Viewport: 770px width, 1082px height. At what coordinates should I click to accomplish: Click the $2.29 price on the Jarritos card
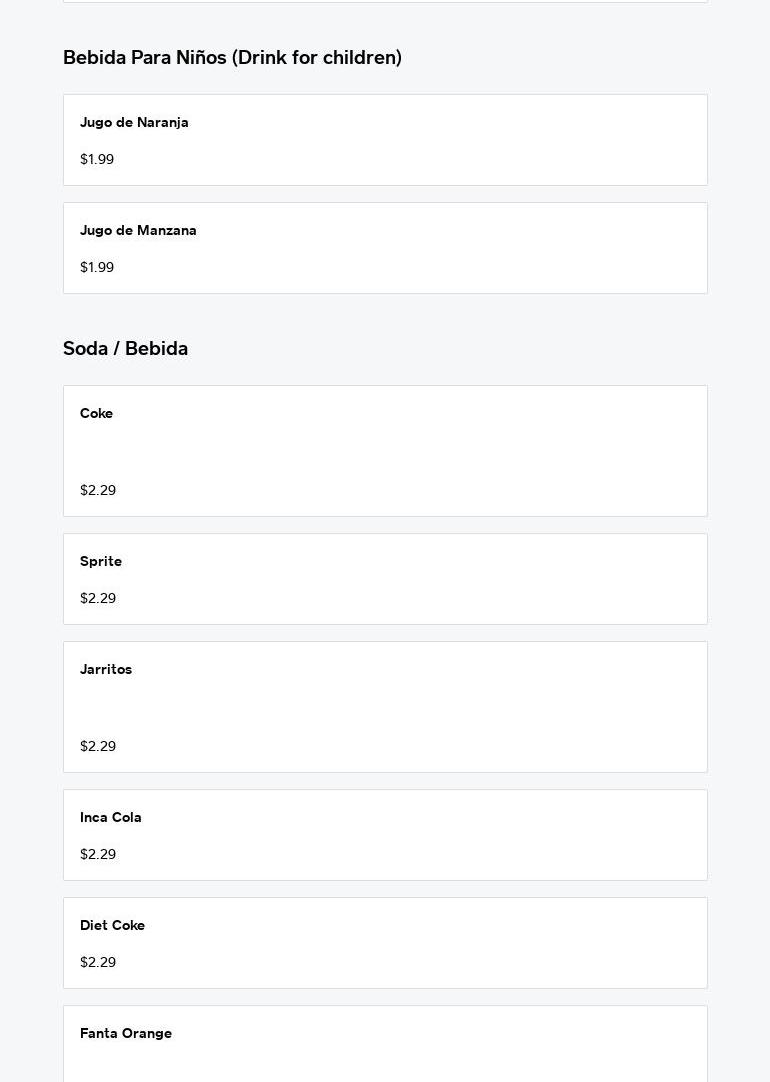point(98,747)
